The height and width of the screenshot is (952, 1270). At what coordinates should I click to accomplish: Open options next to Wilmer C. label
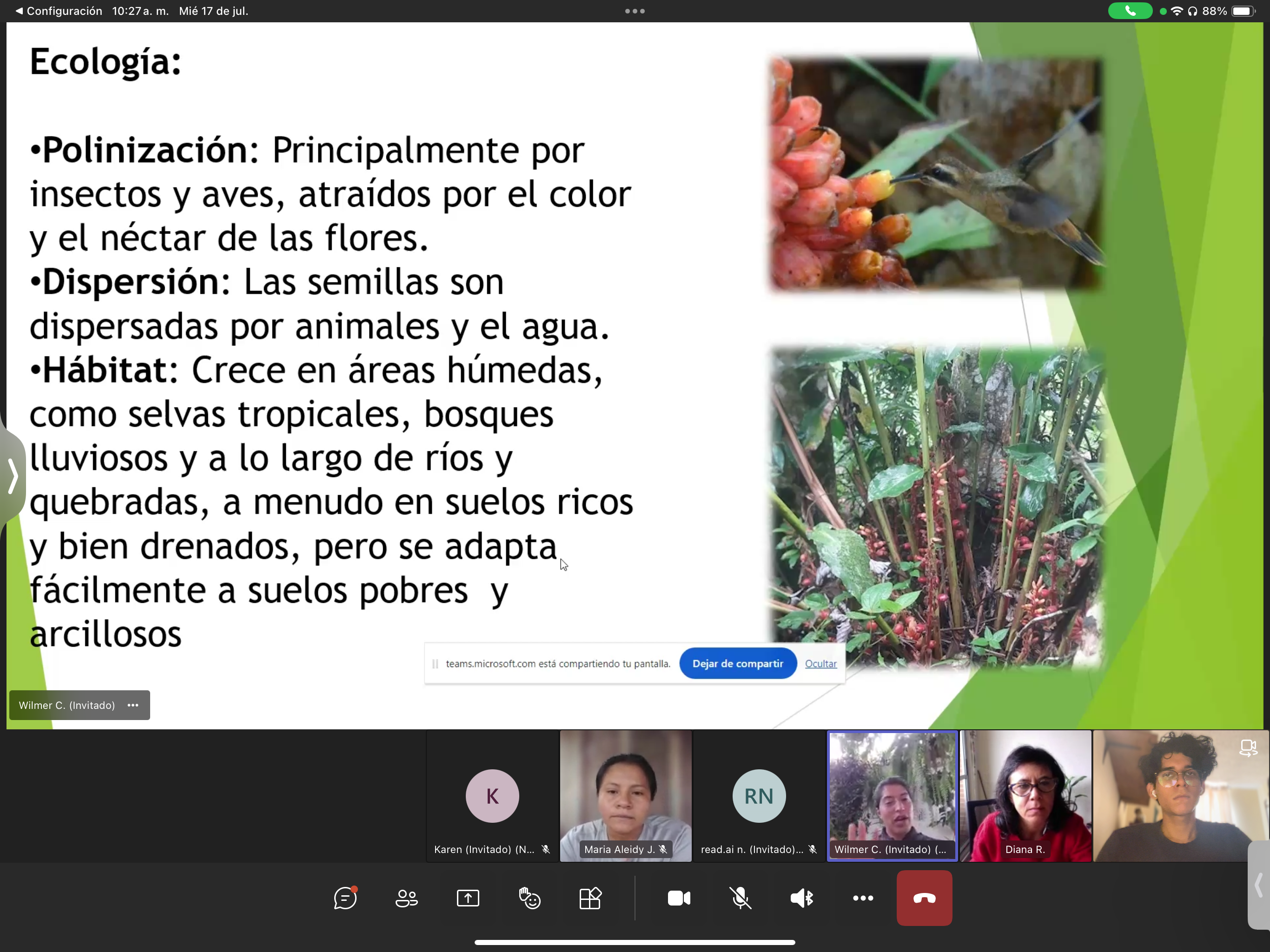tap(133, 705)
